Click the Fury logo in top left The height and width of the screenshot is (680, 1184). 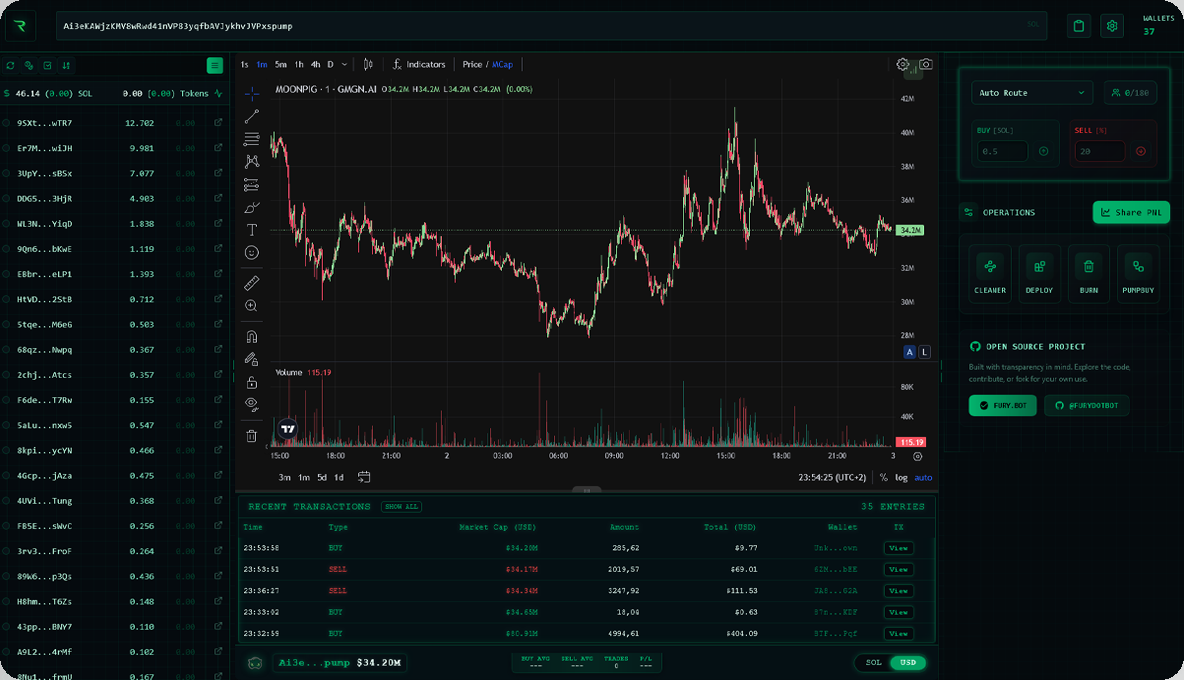tap(20, 26)
